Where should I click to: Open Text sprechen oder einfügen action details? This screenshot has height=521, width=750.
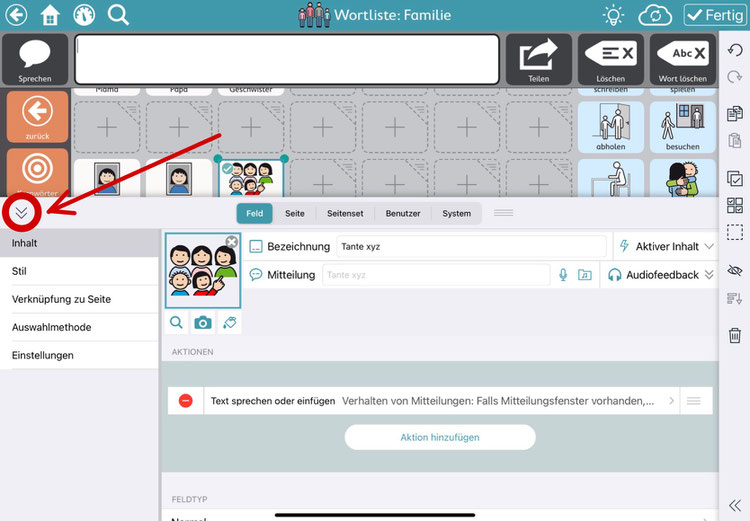click(440, 401)
